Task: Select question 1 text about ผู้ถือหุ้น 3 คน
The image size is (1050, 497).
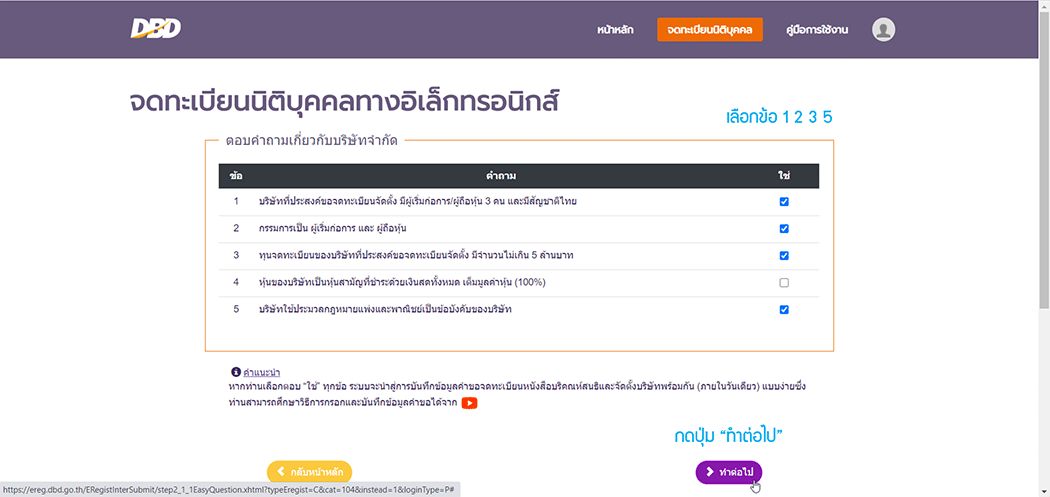Action: (x=418, y=202)
